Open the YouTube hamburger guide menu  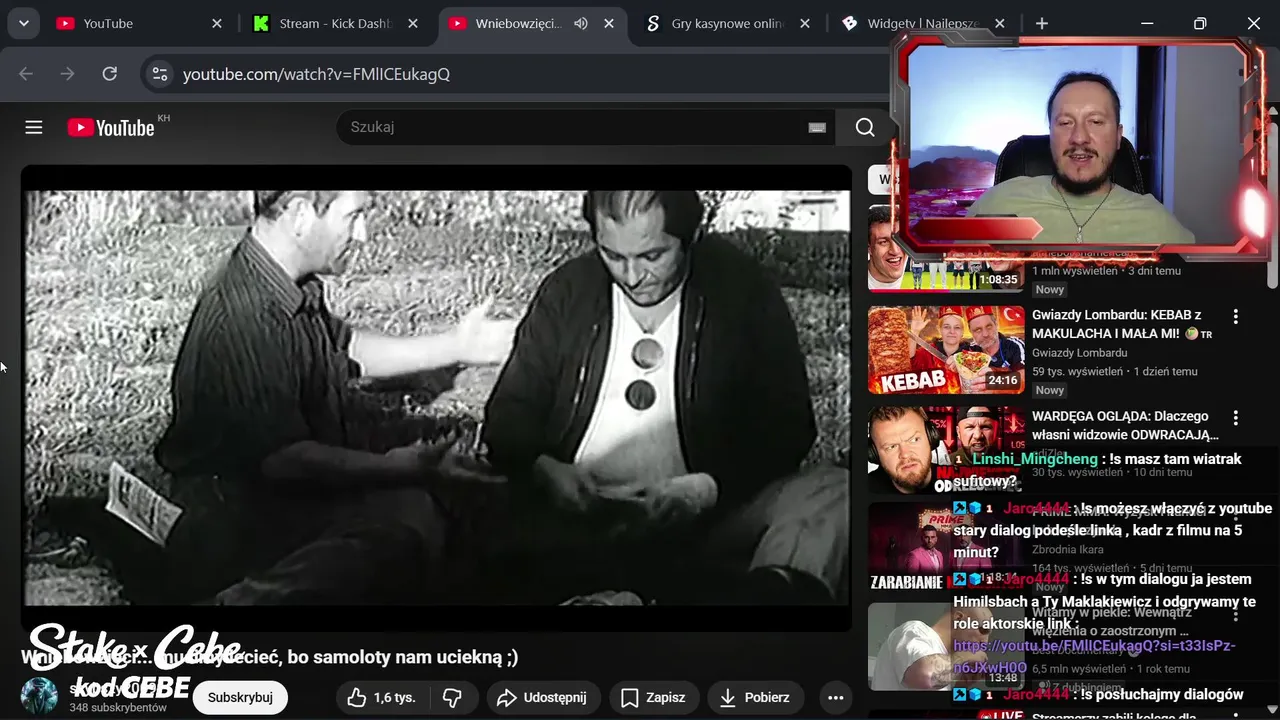(x=34, y=127)
